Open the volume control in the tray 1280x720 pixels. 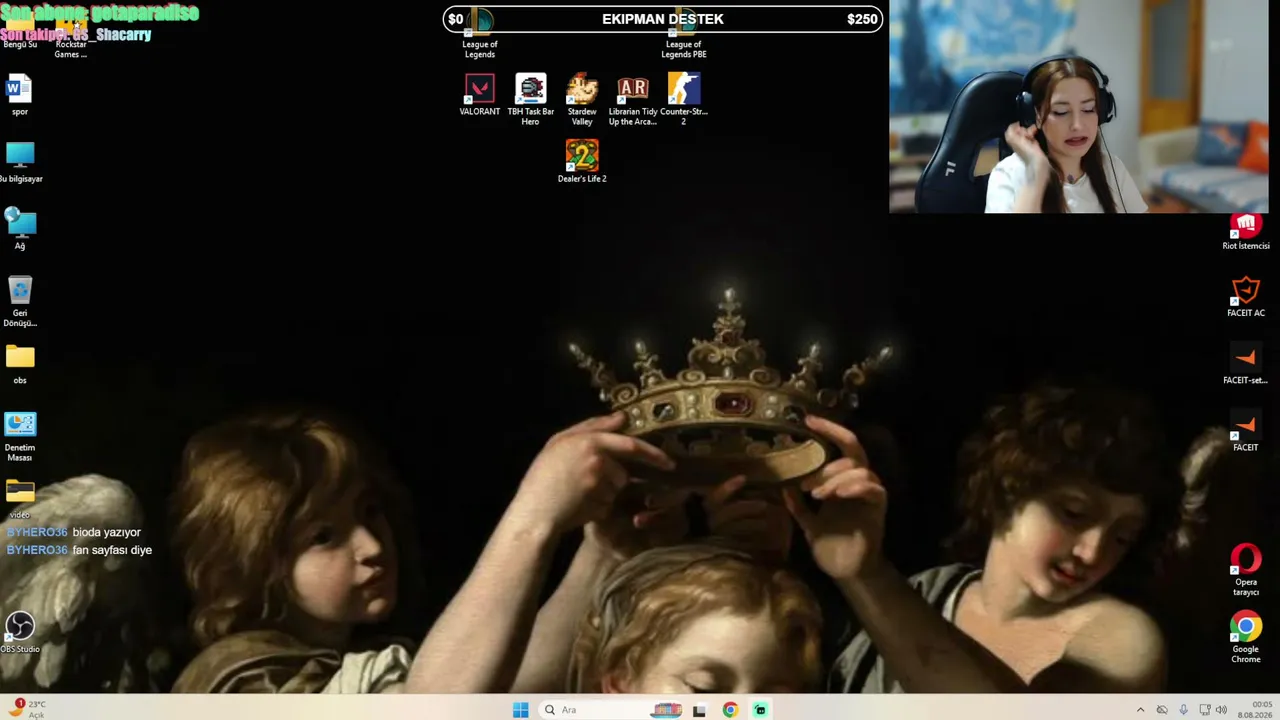(1221, 710)
